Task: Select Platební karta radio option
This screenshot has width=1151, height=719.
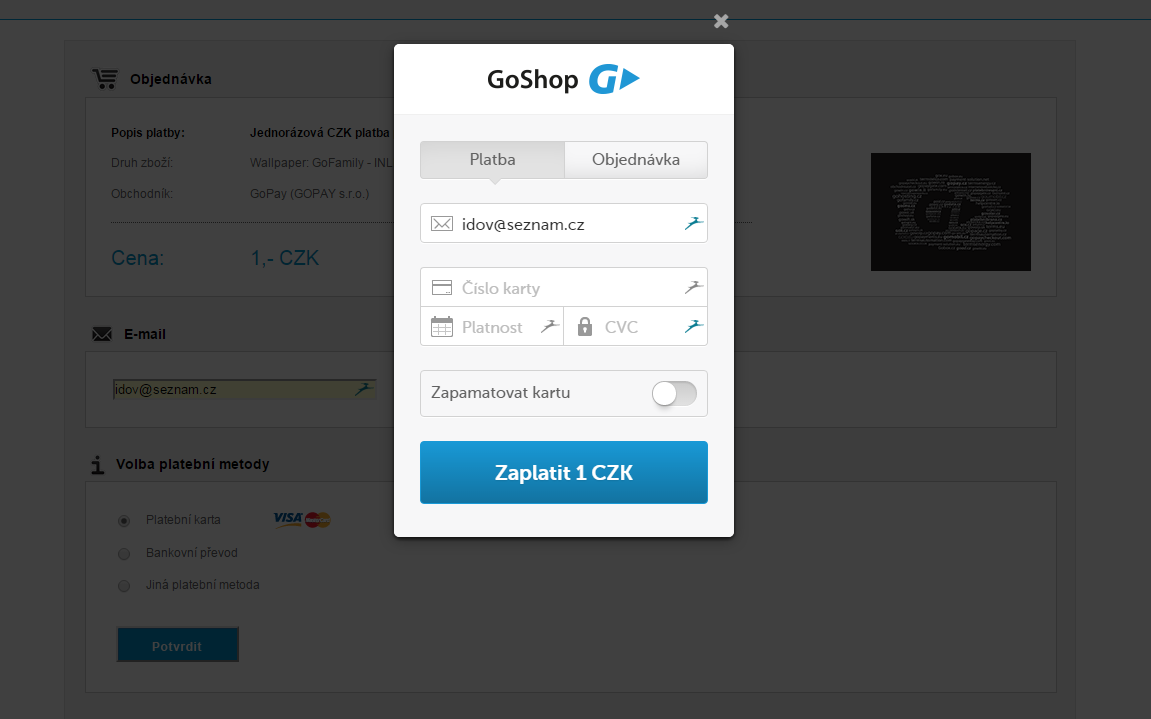Action: [124, 521]
